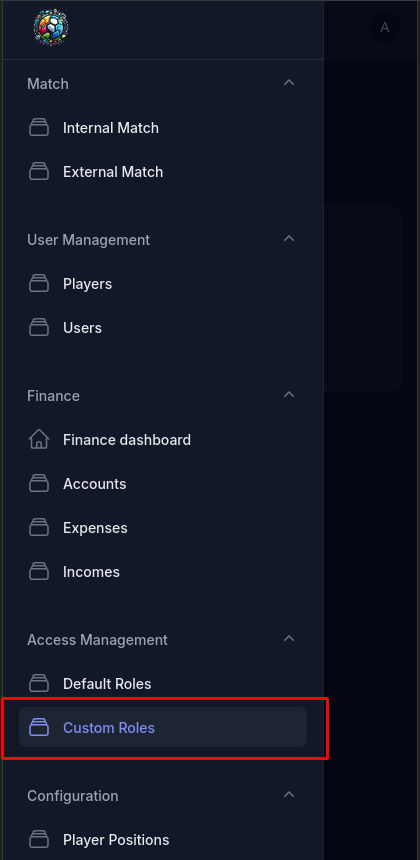Click the dimmed overlay to close the sidebar

[x=372, y=548]
